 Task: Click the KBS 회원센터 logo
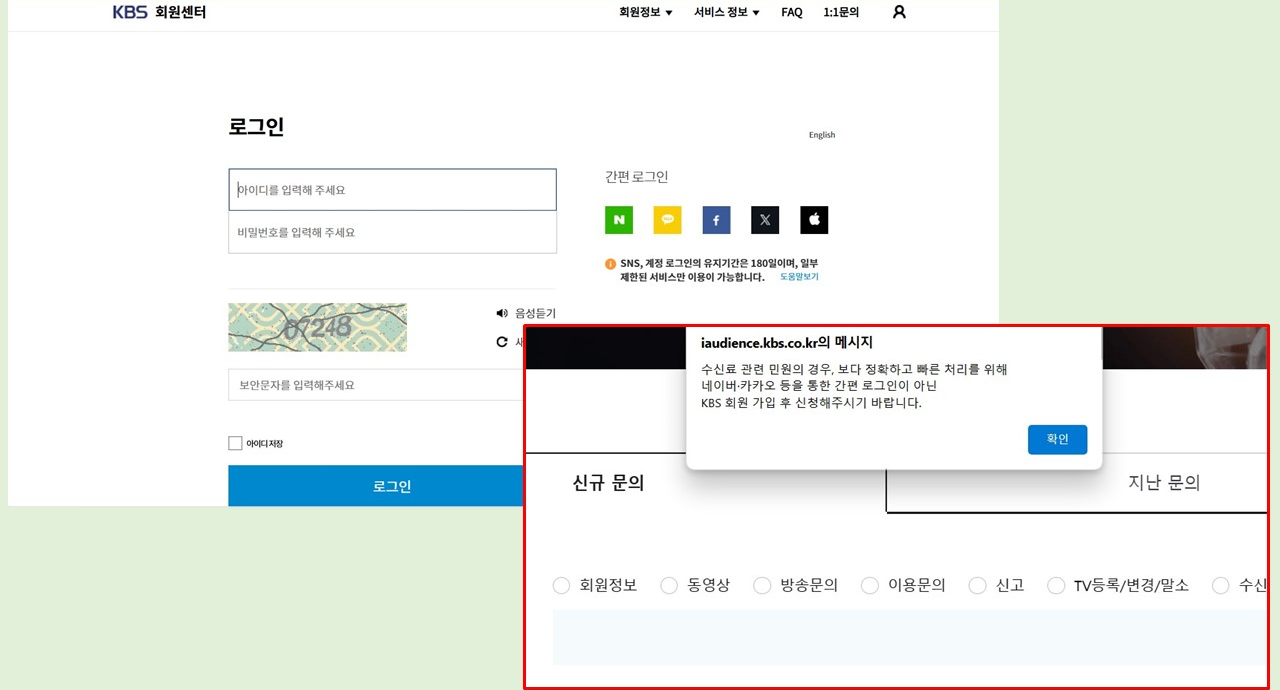coord(159,12)
